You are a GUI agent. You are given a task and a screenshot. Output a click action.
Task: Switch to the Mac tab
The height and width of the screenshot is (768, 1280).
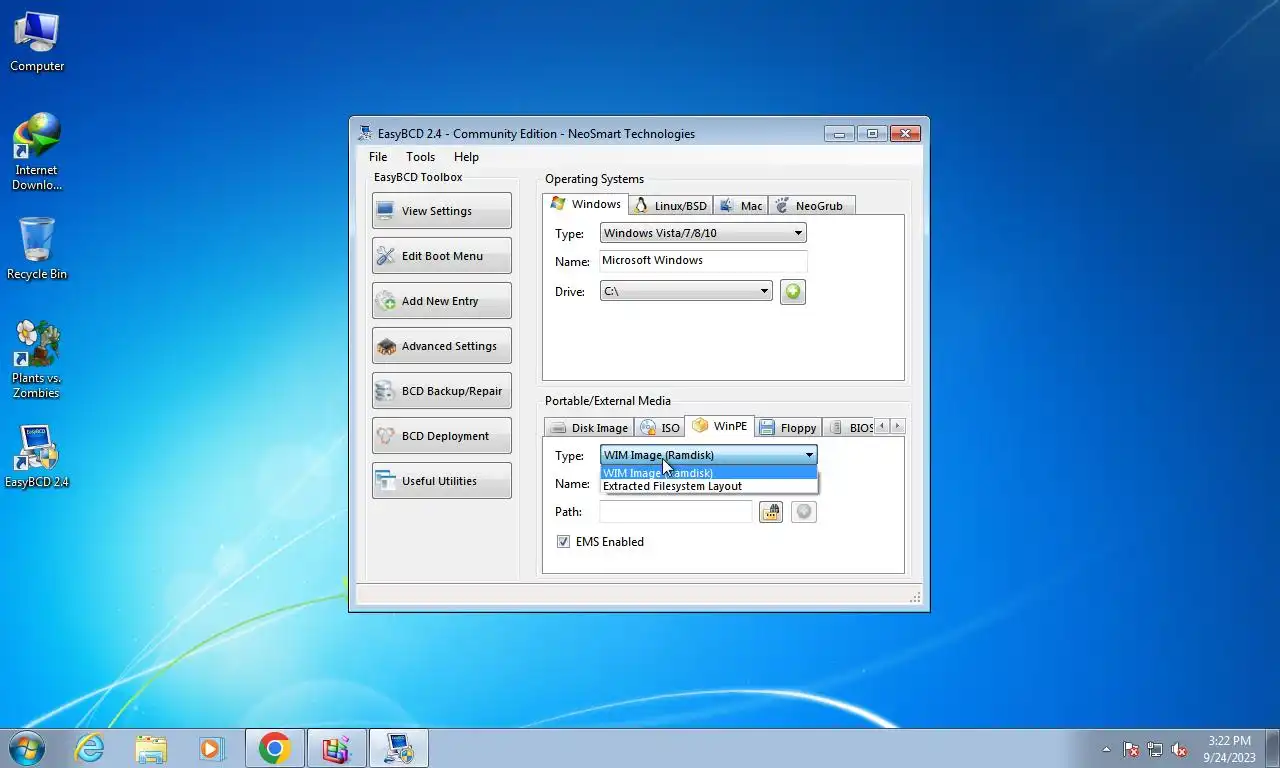point(741,206)
